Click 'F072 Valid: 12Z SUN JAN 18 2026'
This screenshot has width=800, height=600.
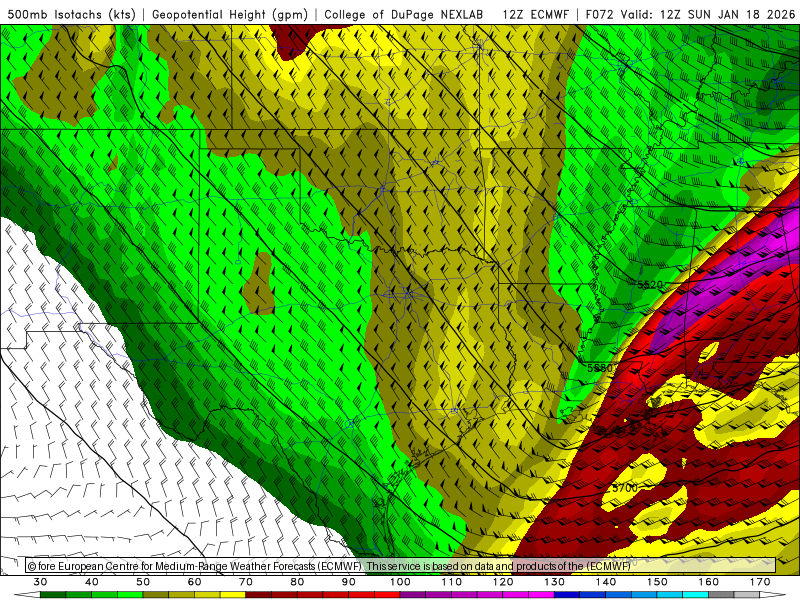click(x=690, y=14)
